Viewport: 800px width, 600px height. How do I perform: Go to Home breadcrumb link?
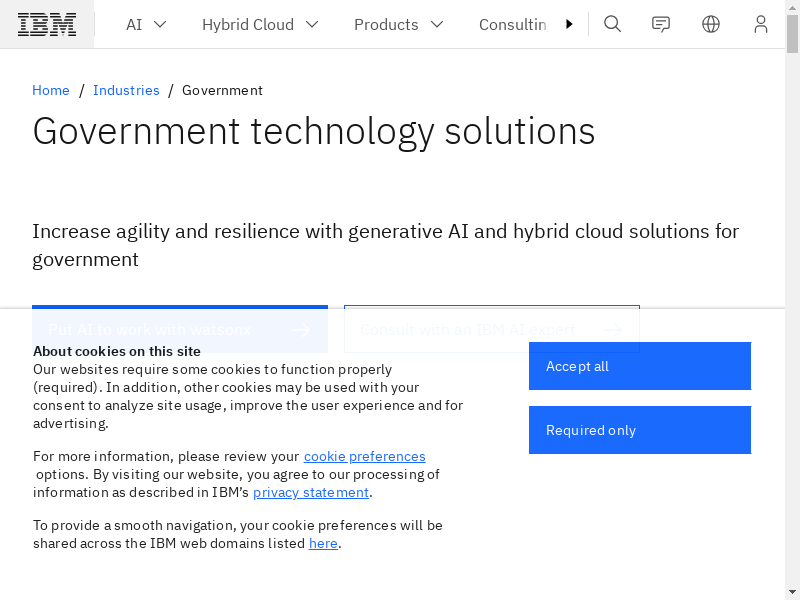click(51, 90)
